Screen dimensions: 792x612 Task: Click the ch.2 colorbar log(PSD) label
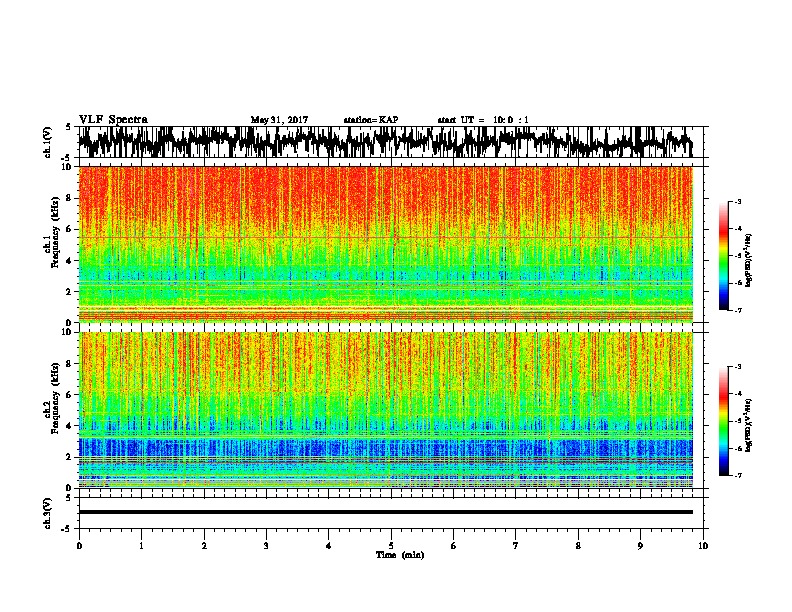pos(749,425)
